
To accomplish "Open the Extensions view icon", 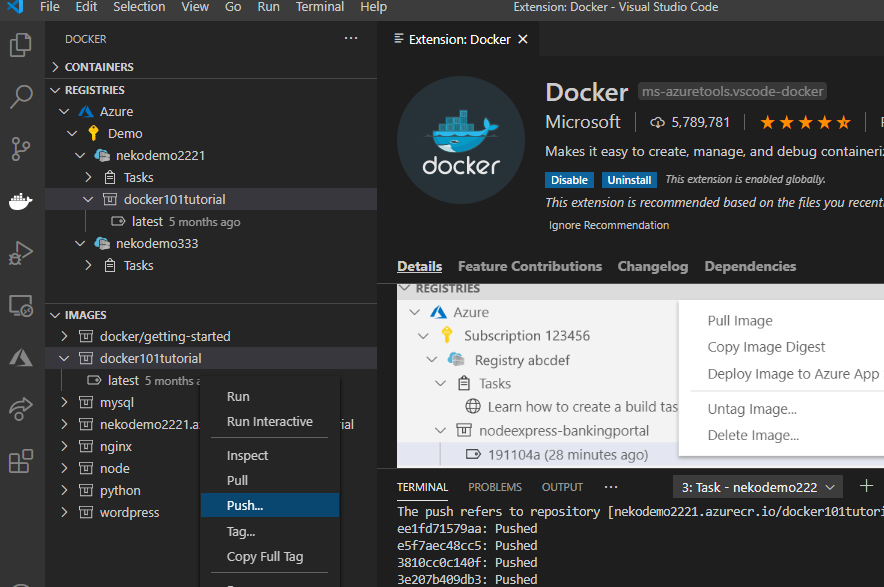I will click(x=21, y=461).
